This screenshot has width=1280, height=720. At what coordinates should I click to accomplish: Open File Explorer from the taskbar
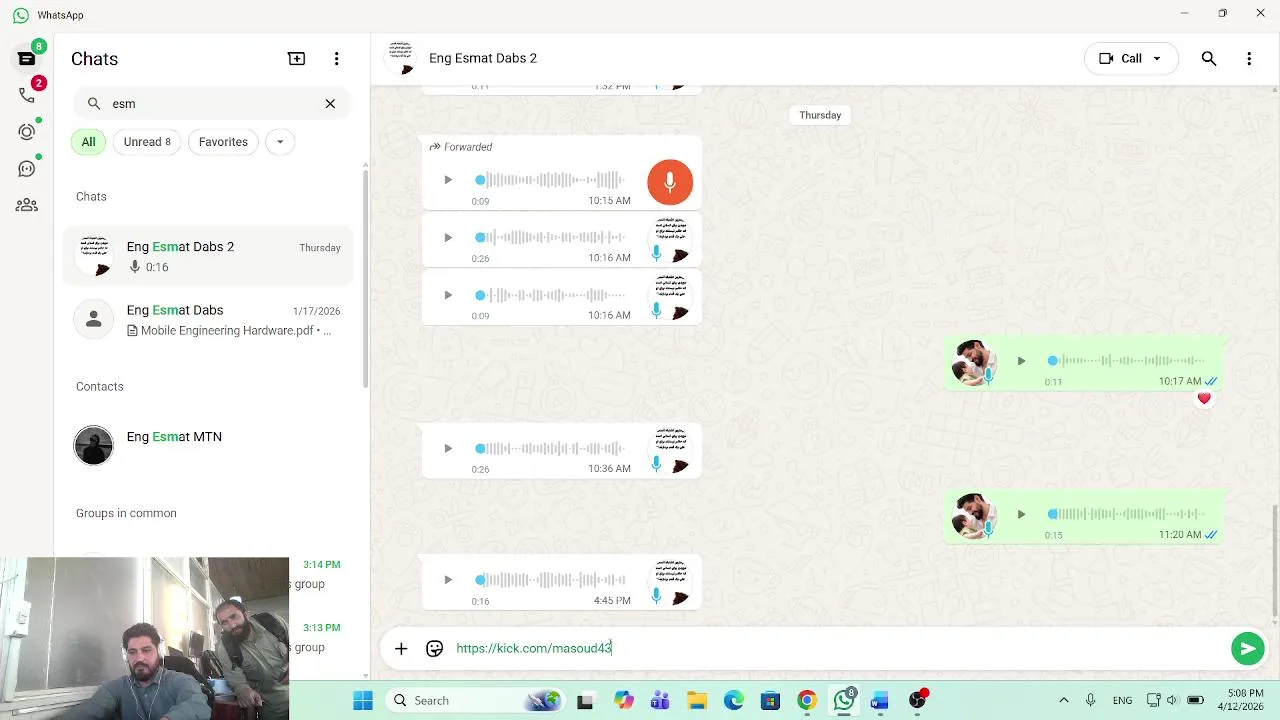coord(697,700)
